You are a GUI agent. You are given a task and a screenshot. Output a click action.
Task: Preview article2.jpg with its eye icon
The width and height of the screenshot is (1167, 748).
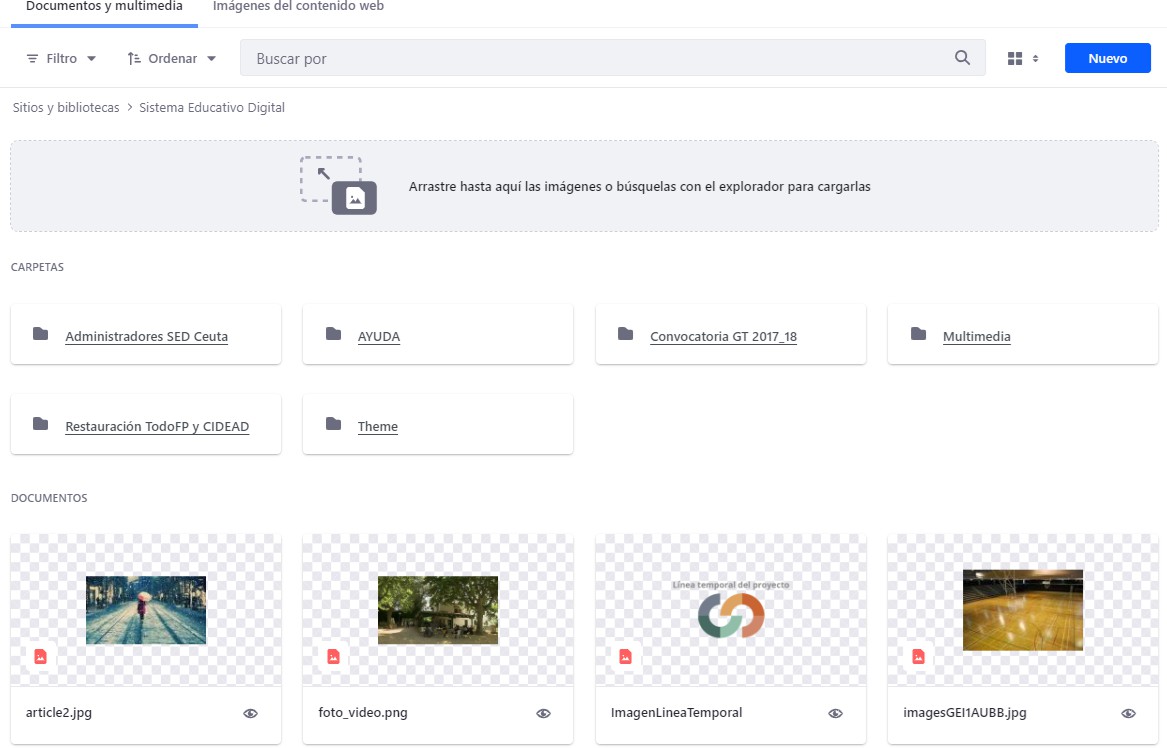point(250,714)
